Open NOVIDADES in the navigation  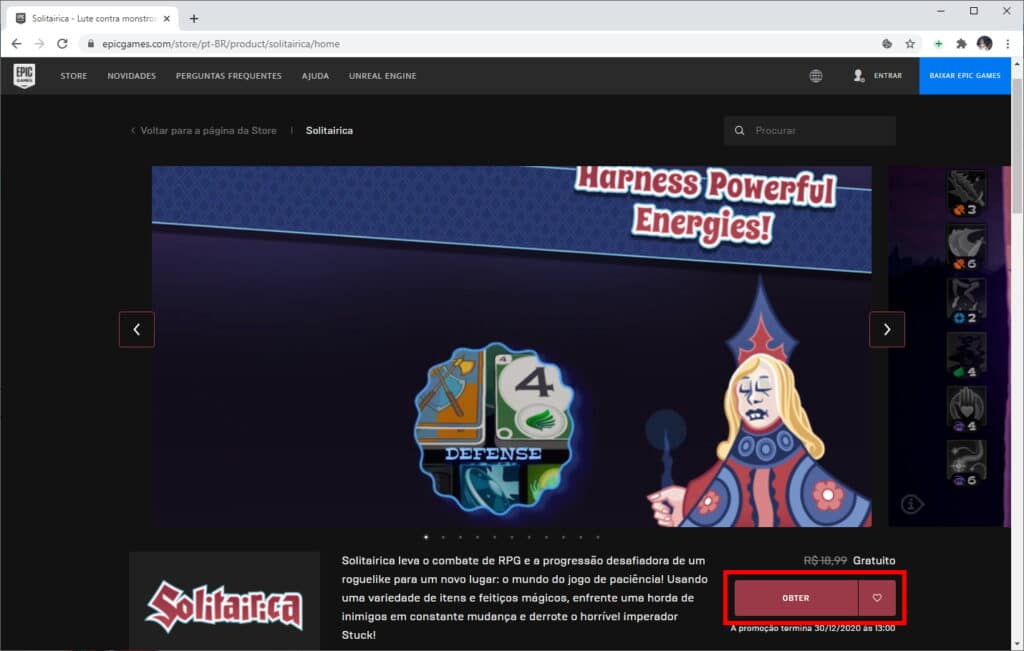pos(132,76)
